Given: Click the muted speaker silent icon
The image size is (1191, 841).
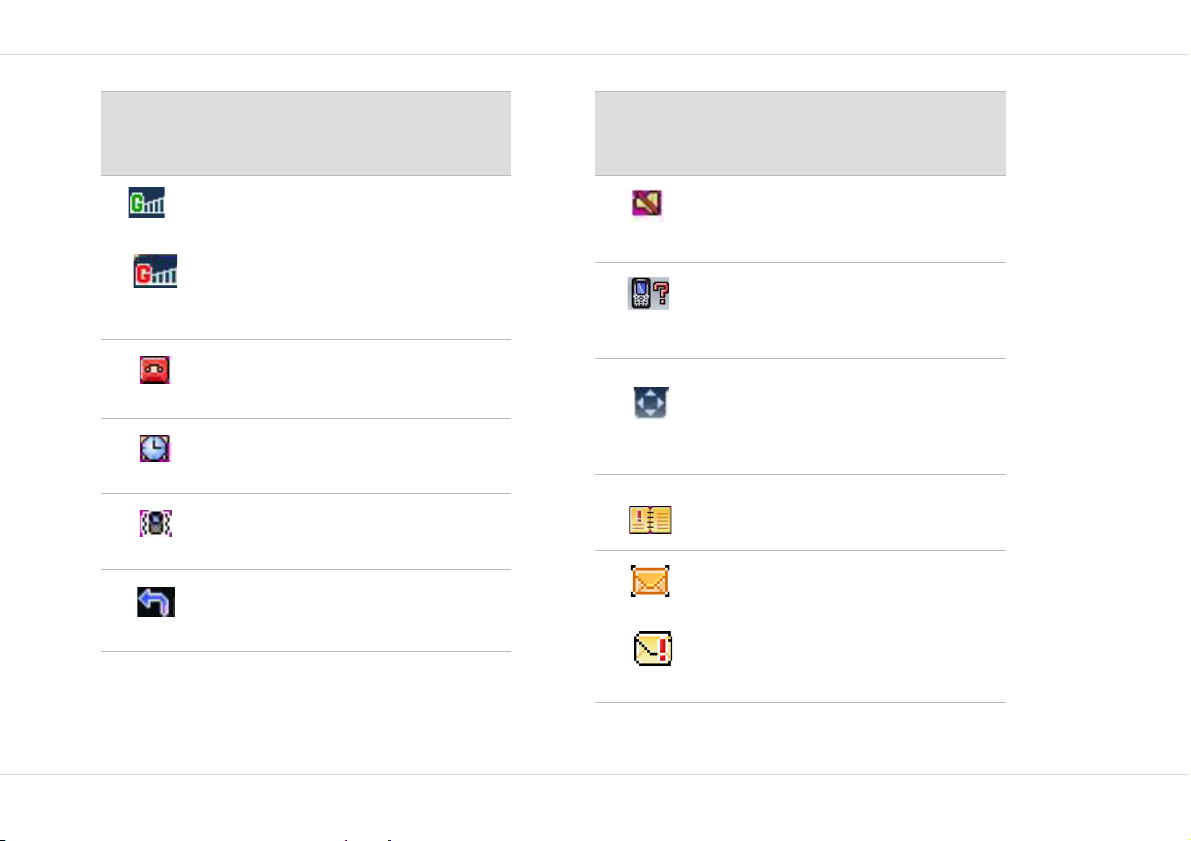Looking at the screenshot, I should [647, 203].
